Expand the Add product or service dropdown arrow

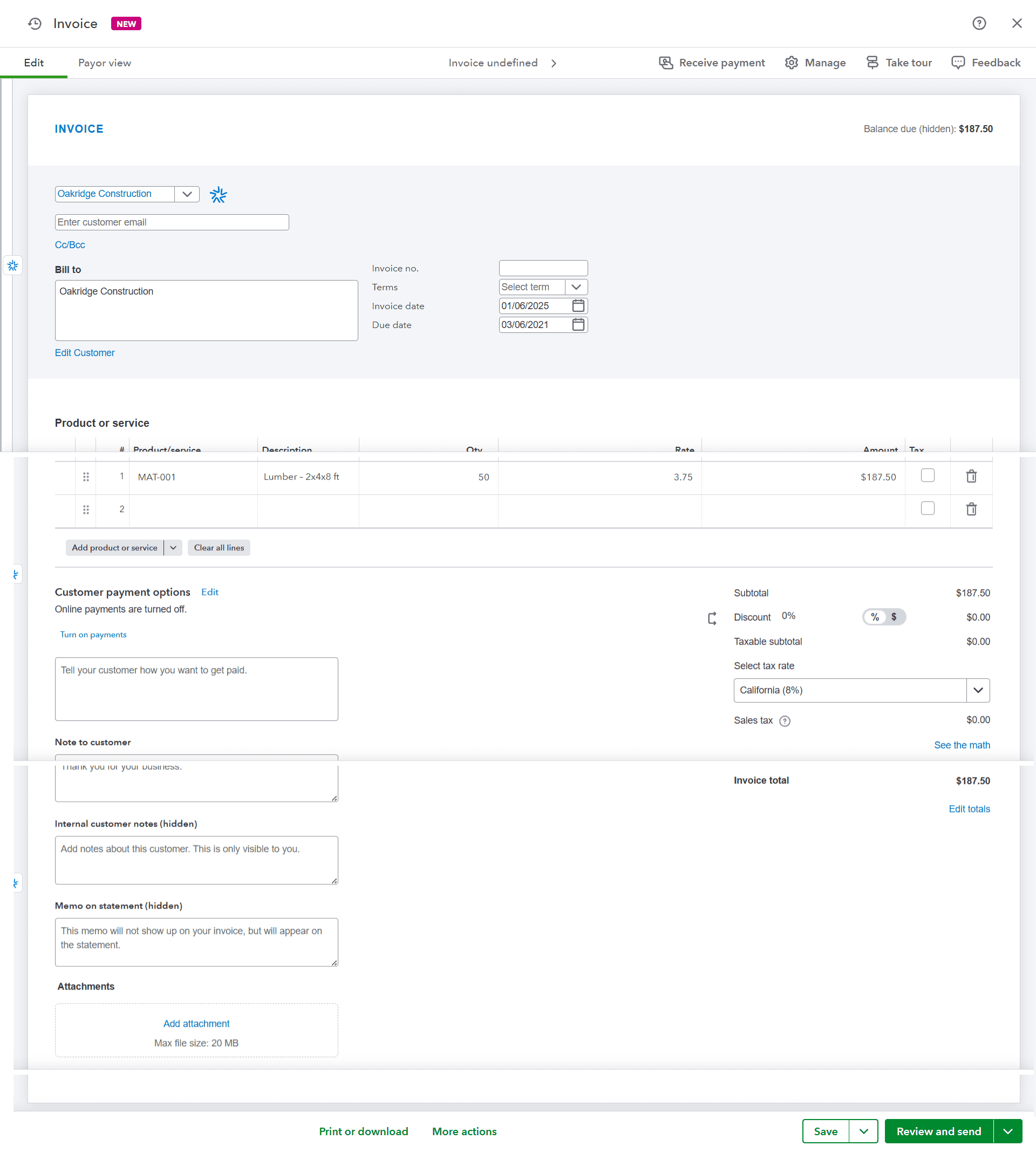tap(173, 548)
